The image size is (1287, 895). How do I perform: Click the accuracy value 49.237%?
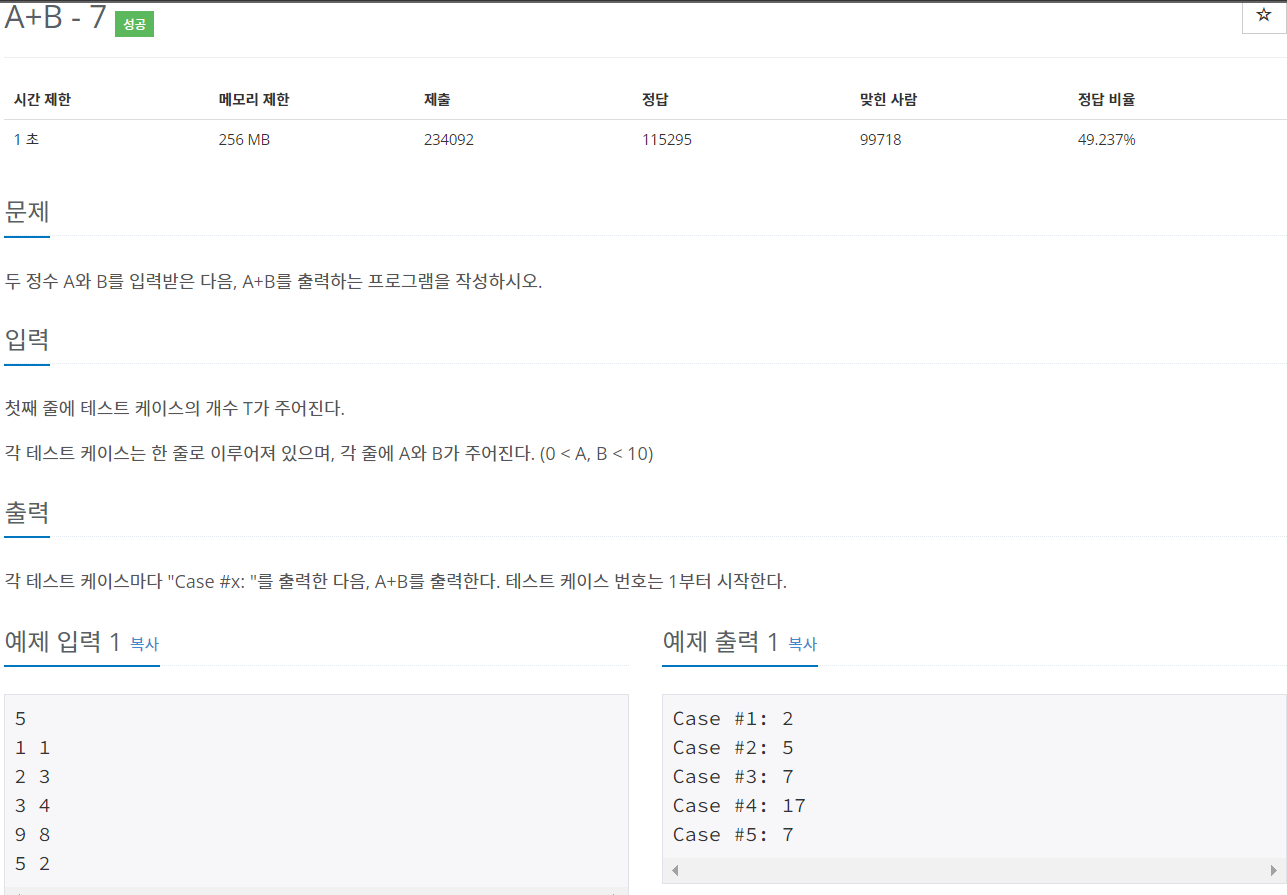click(1105, 139)
